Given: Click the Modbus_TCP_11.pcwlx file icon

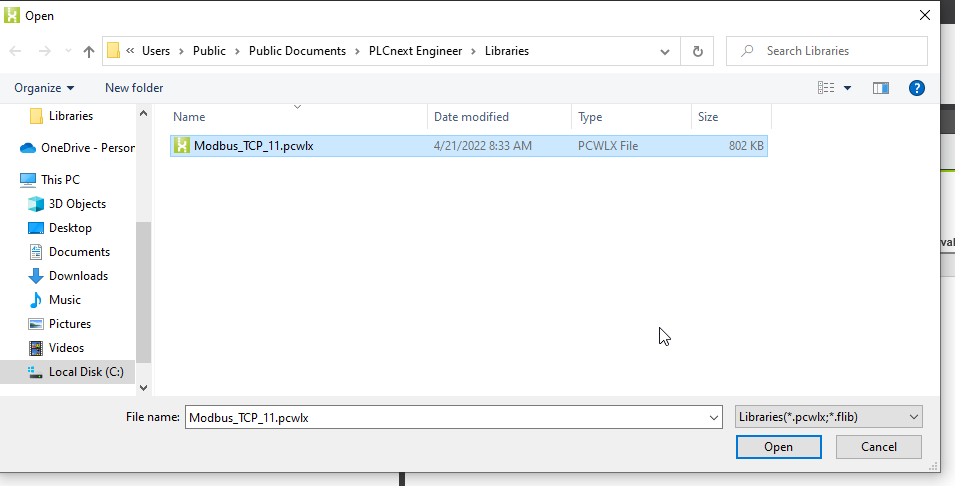Looking at the screenshot, I should [181, 146].
